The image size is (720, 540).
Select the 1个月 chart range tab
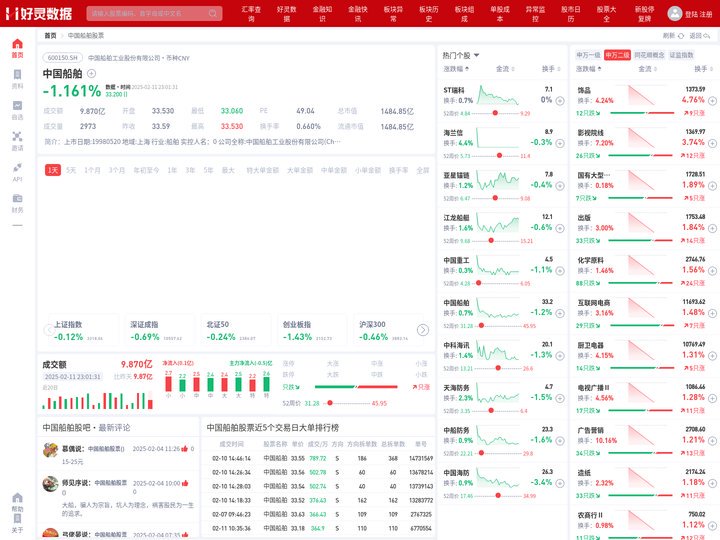(x=92, y=170)
